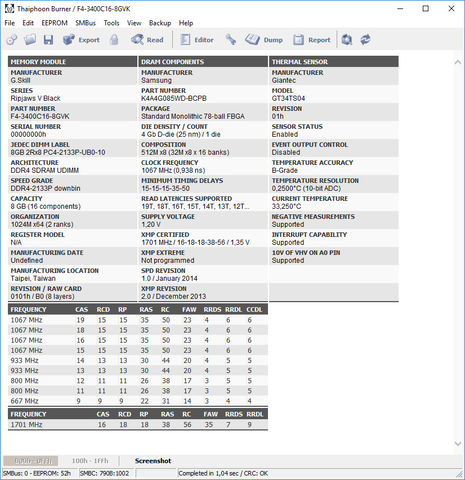Viewport: 465px width, 480px height.
Task: Open the View menu
Action: pos(134,23)
